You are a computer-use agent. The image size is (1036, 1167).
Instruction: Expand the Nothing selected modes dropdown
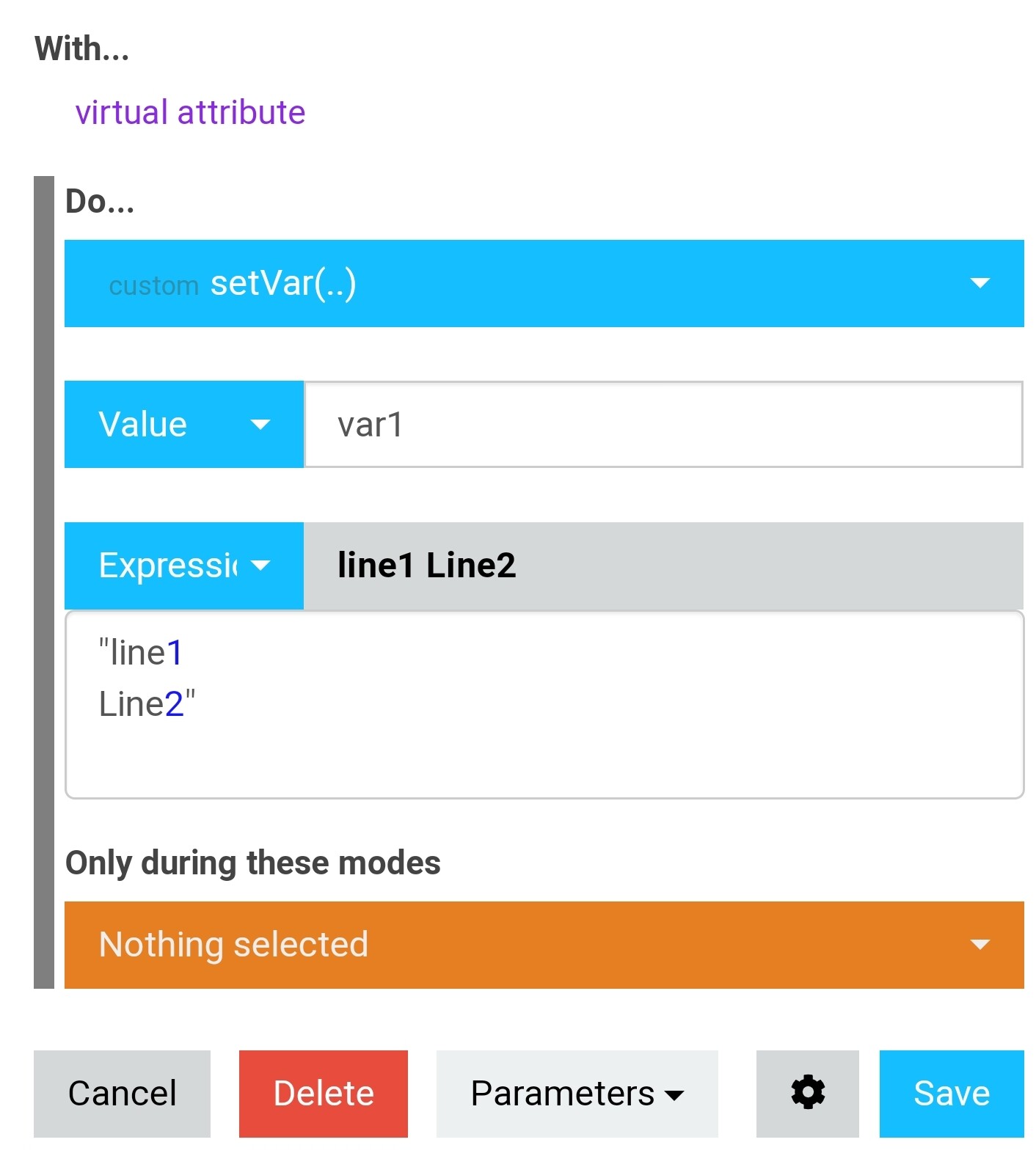544,945
